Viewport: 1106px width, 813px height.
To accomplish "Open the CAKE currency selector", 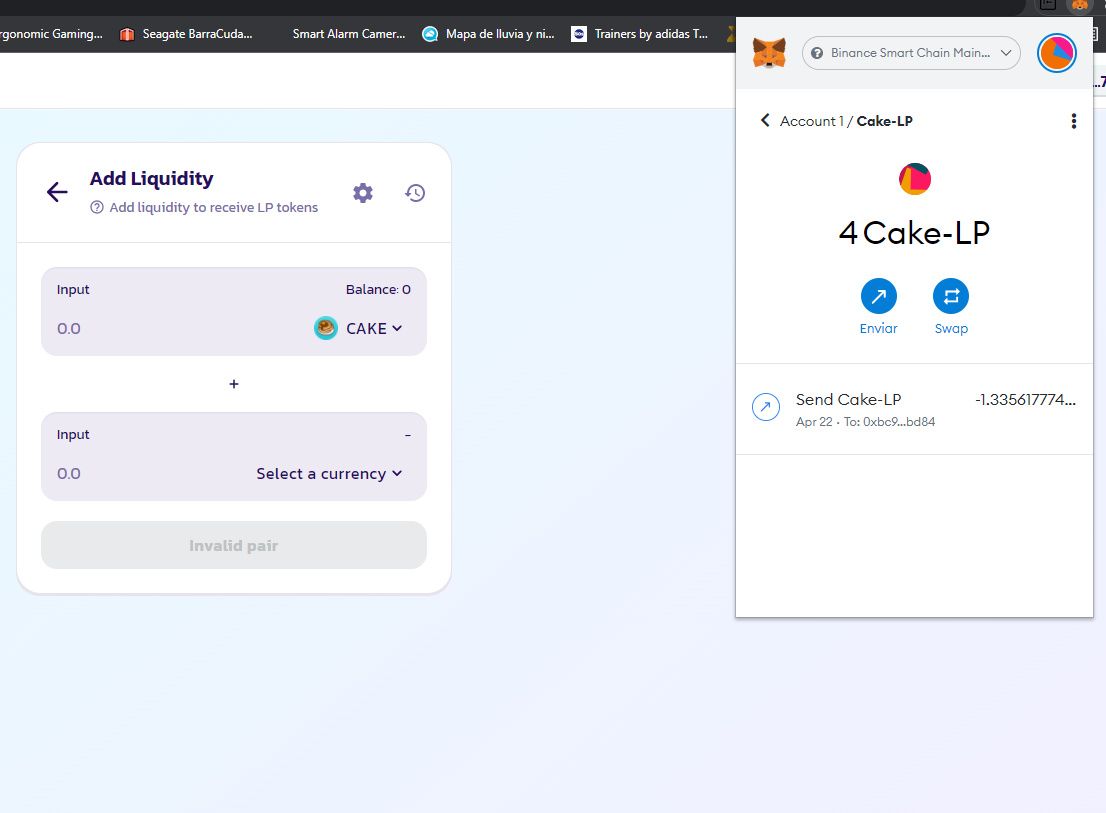I will pos(359,328).
